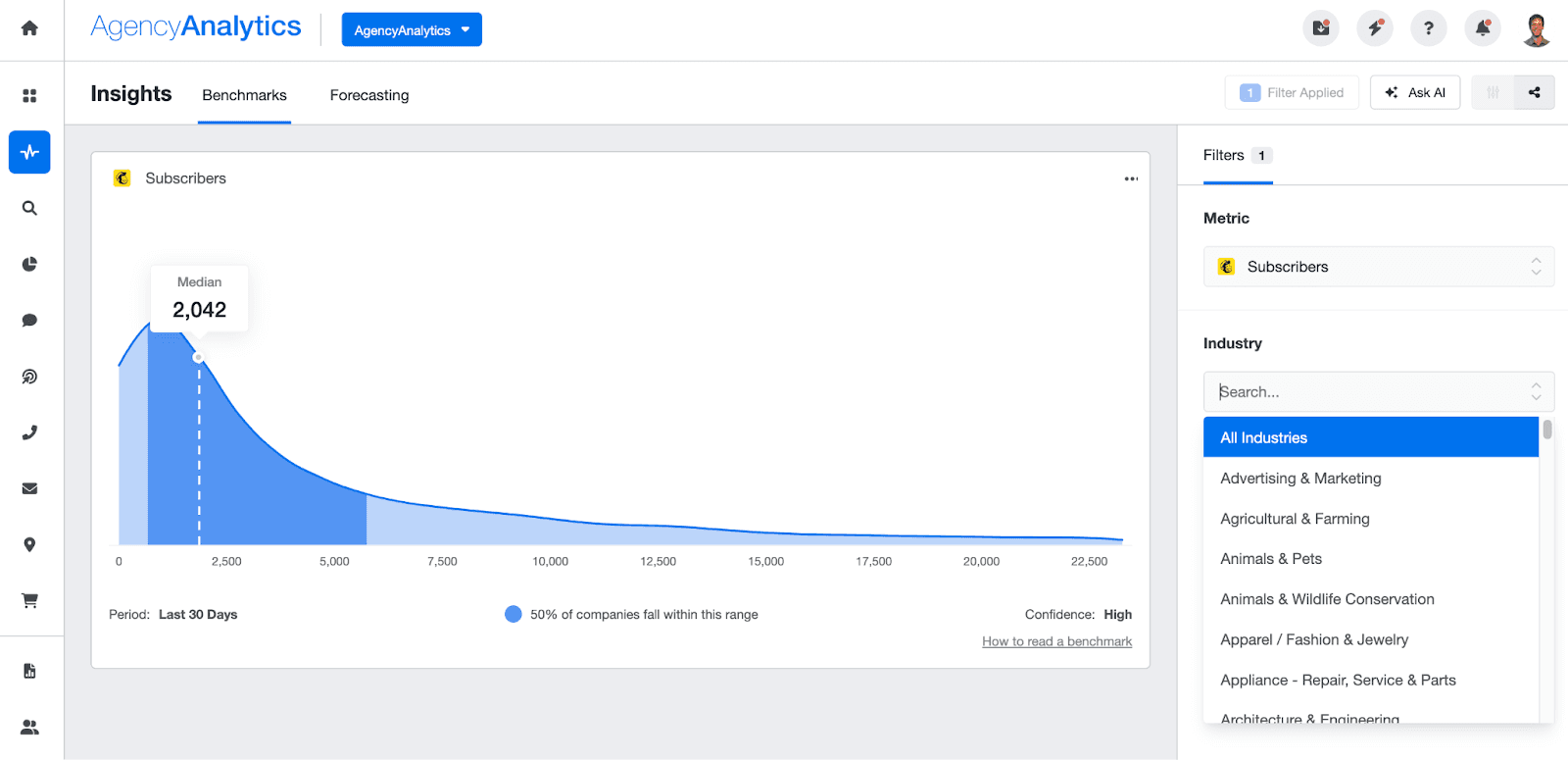Go to the Home icon in the sidebar
The width and height of the screenshot is (1568, 760).
(29, 27)
